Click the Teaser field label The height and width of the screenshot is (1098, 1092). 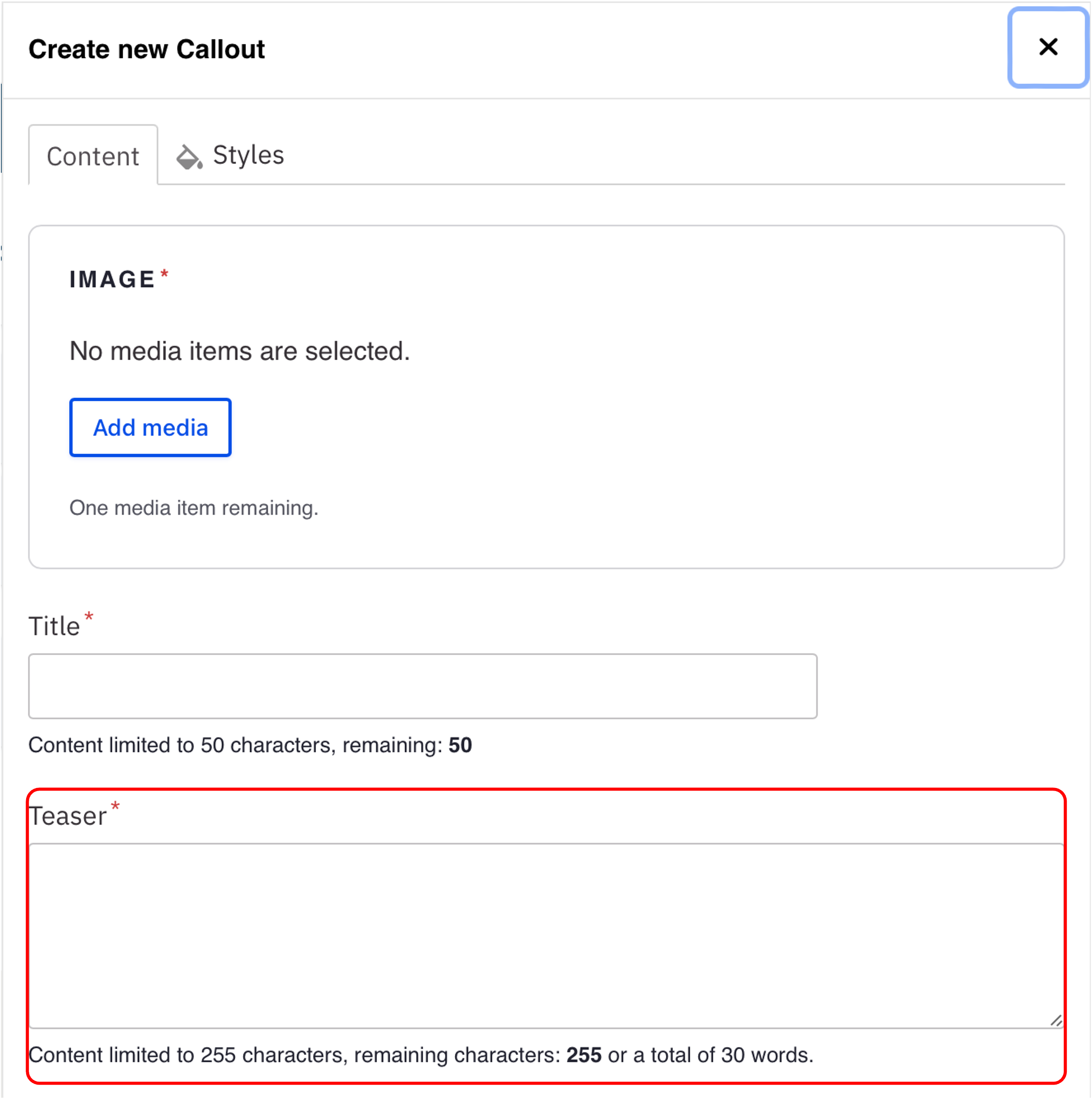68,816
